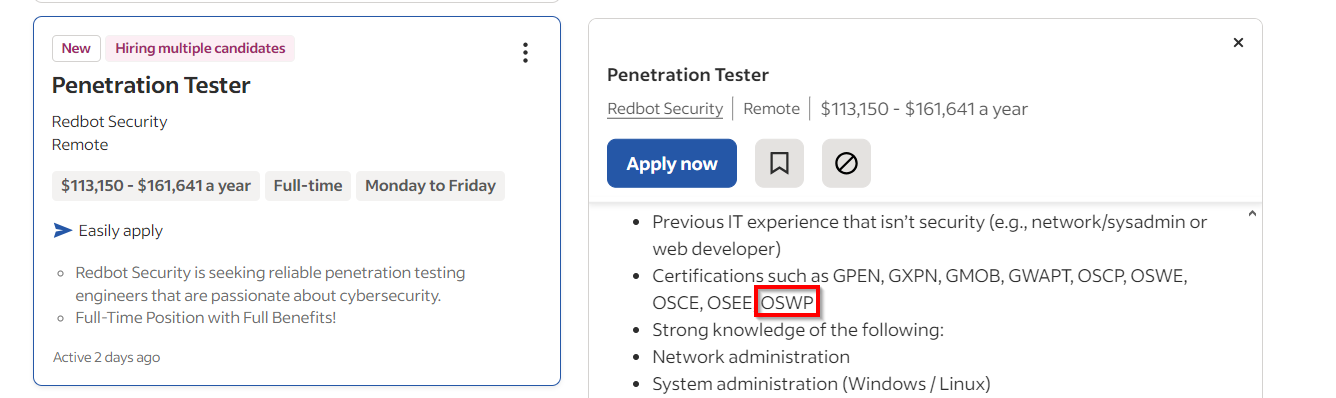
Task: Click the Active 2 days ago label
Action: (106, 357)
